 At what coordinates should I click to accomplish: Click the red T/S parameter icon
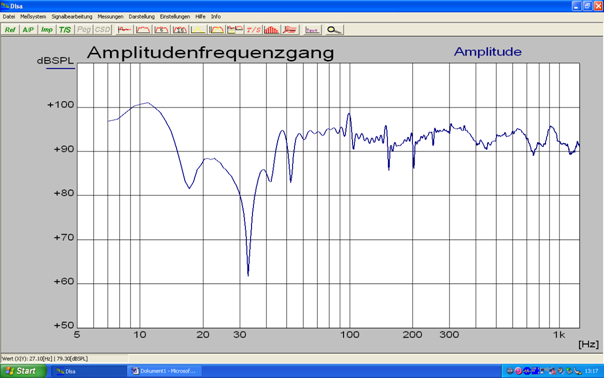tap(253, 30)
